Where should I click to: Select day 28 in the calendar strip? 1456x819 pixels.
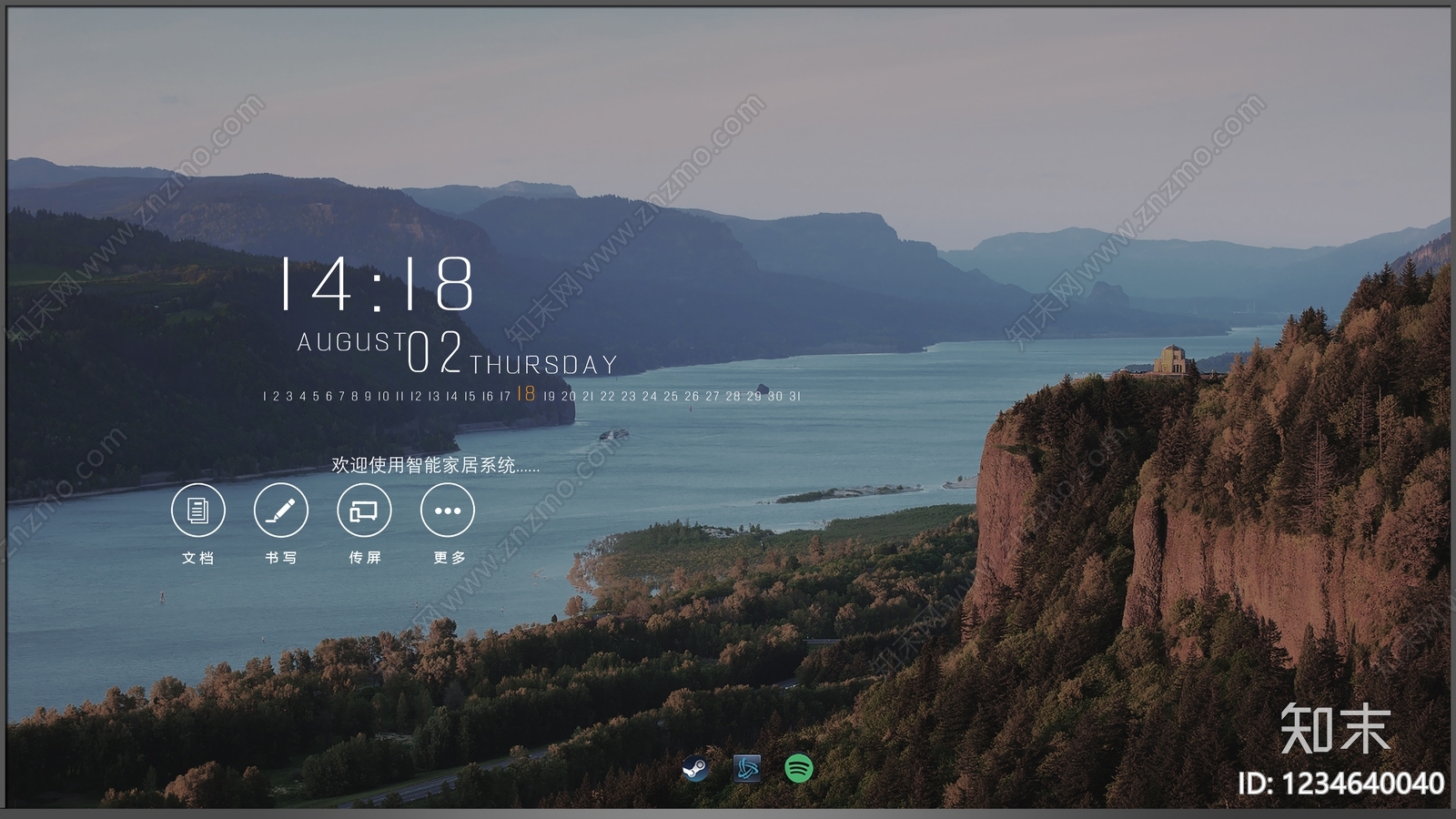point(733,396)
